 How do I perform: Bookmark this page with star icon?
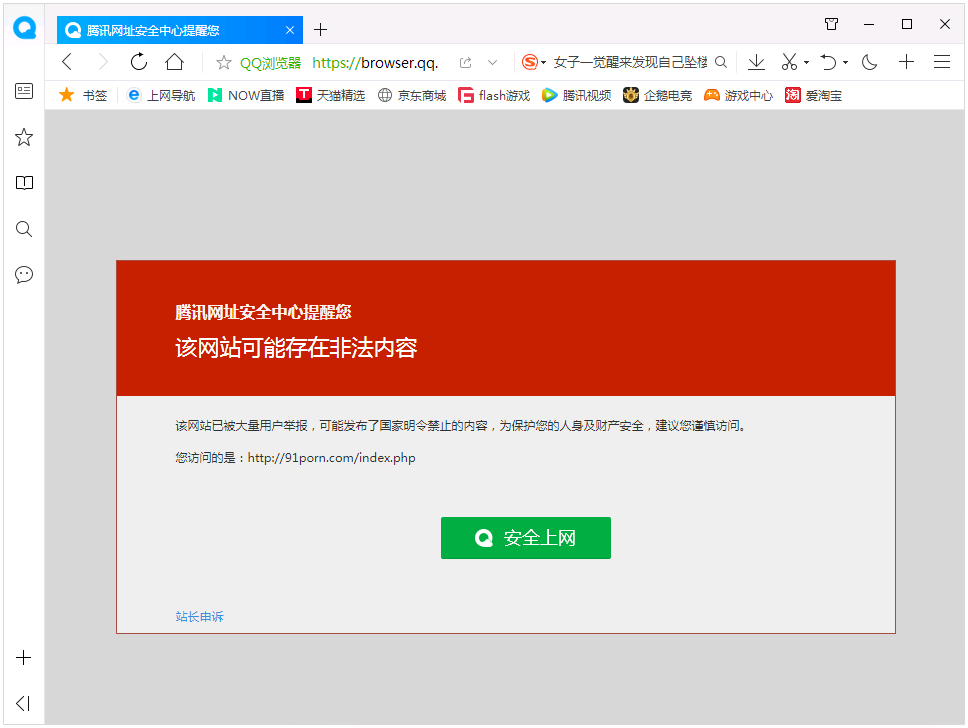click(x=223, y=62)
